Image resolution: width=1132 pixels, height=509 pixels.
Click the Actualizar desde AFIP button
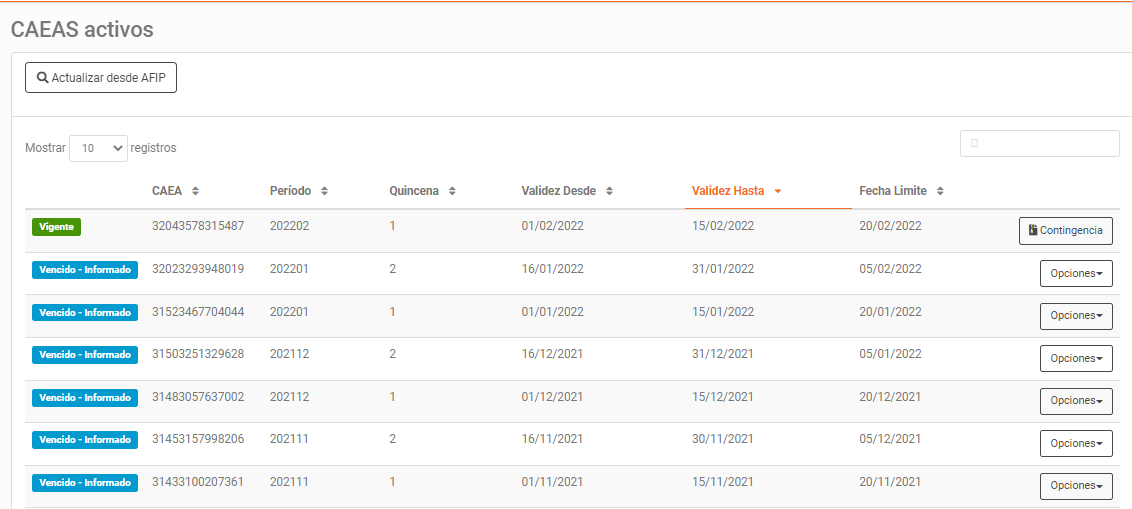pyautogui.click(x=101, y=78)
